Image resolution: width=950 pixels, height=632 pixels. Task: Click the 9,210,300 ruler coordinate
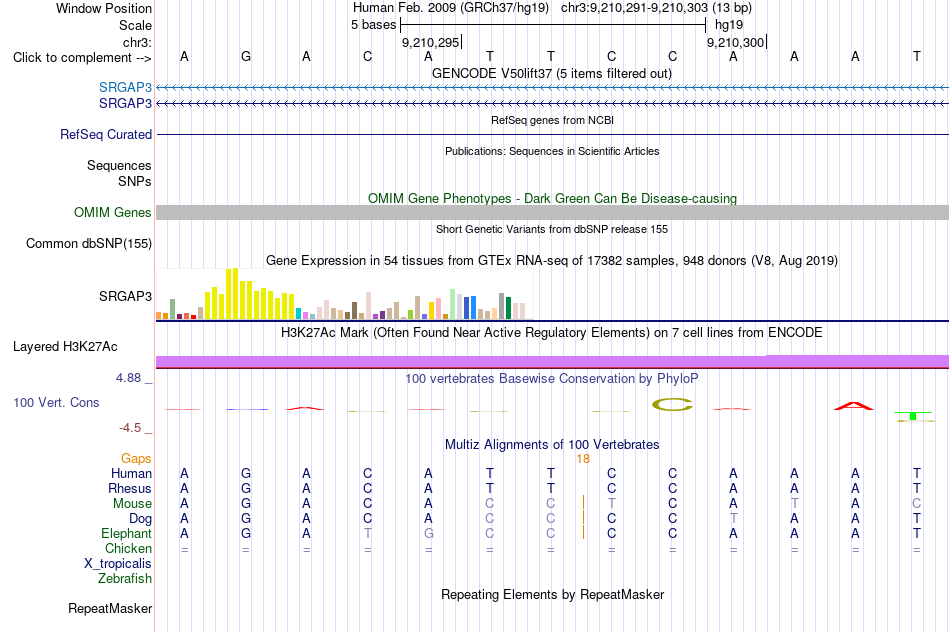(x=736, y=42)
